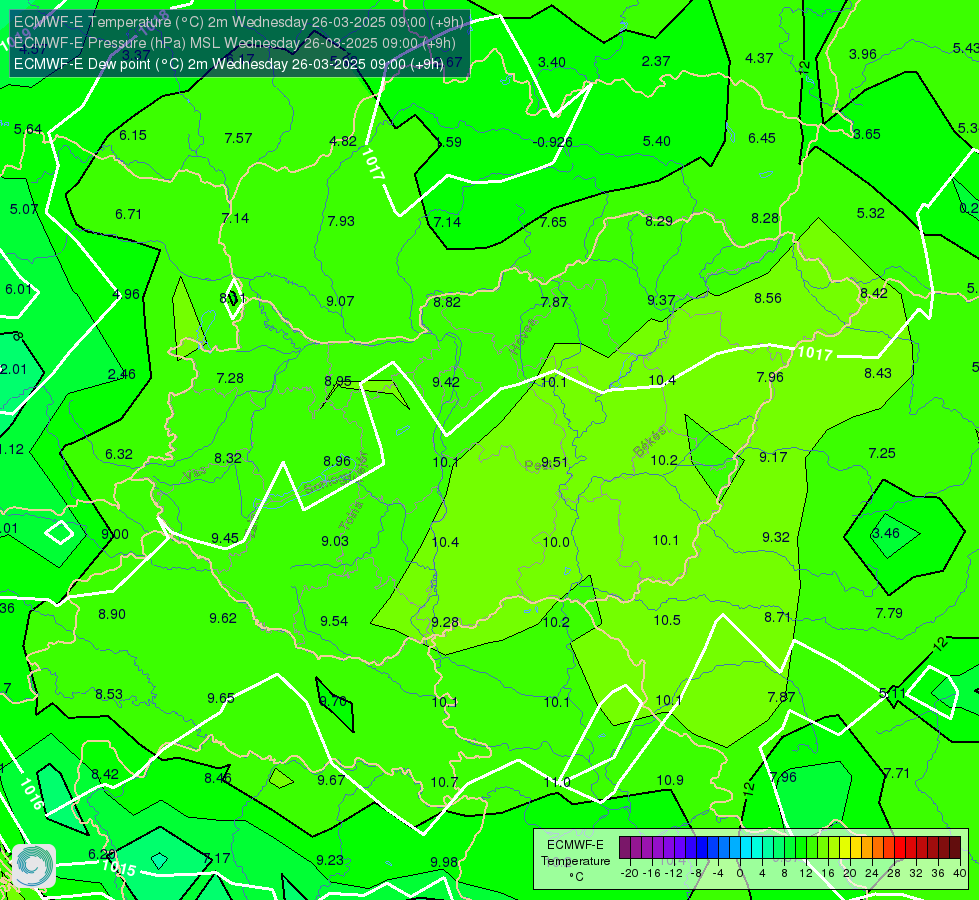The image size is (979, 900).
Task: Click the map value 8.71
Action: [777, 617]
